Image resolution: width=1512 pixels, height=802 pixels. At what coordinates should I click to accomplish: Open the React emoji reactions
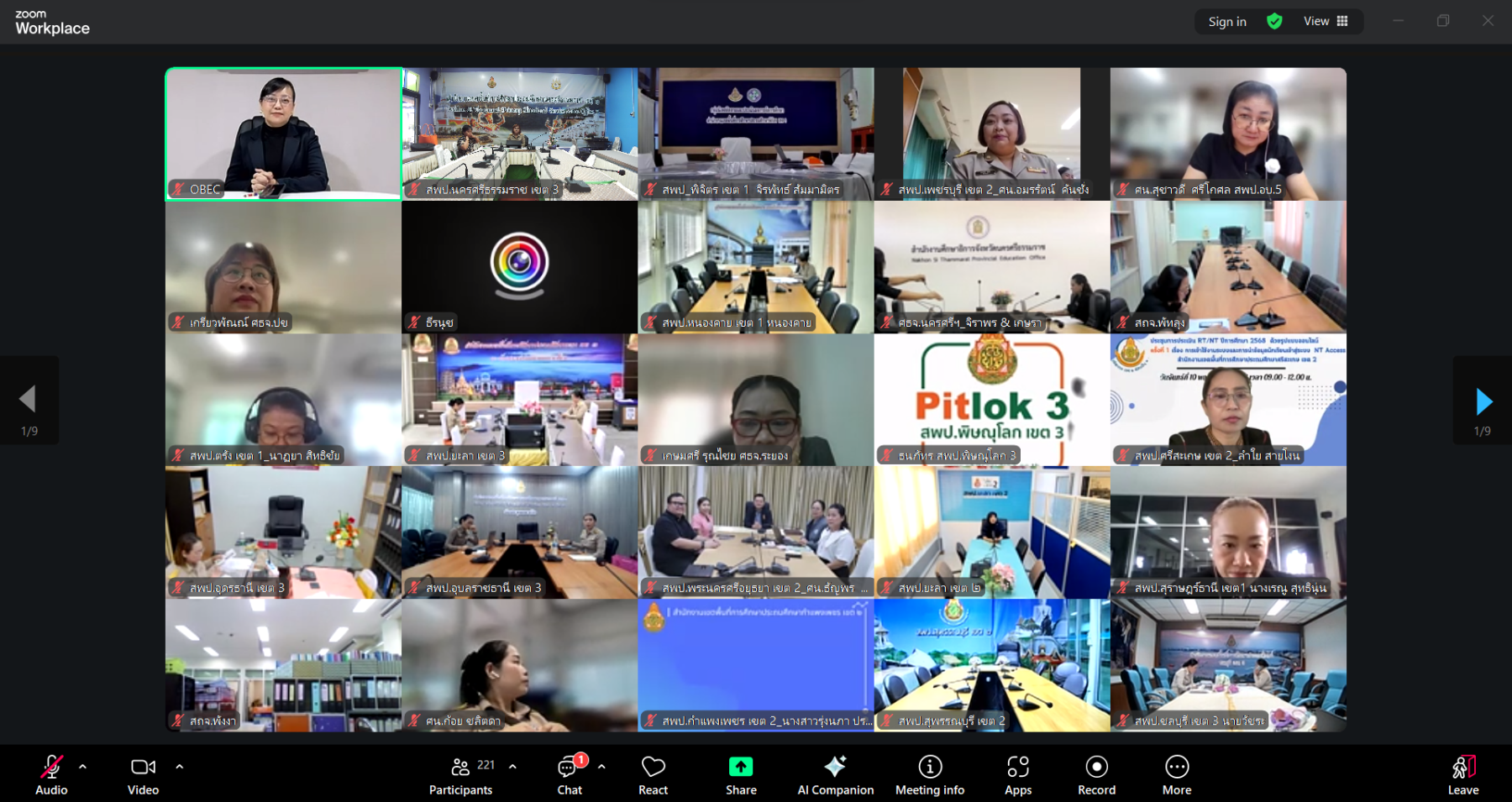click(653, 774)
